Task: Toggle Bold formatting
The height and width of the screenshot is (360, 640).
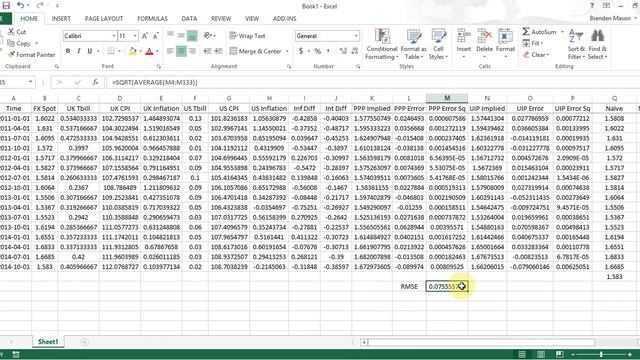Action: [x=68, y=51]
